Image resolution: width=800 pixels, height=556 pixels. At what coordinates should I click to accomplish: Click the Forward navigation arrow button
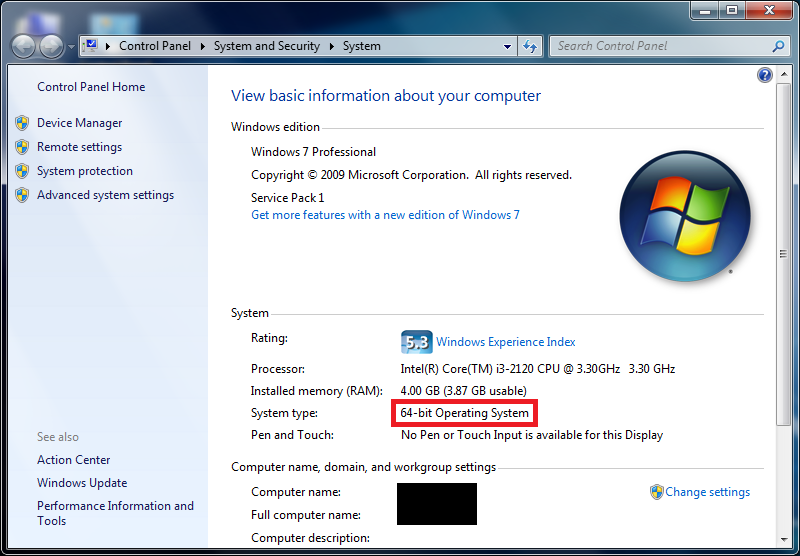(x=52, y=46)
